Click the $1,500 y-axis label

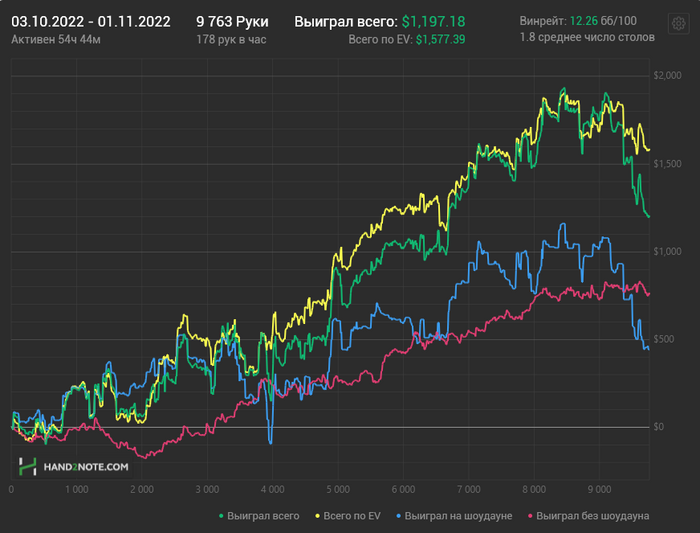point(667,164)
